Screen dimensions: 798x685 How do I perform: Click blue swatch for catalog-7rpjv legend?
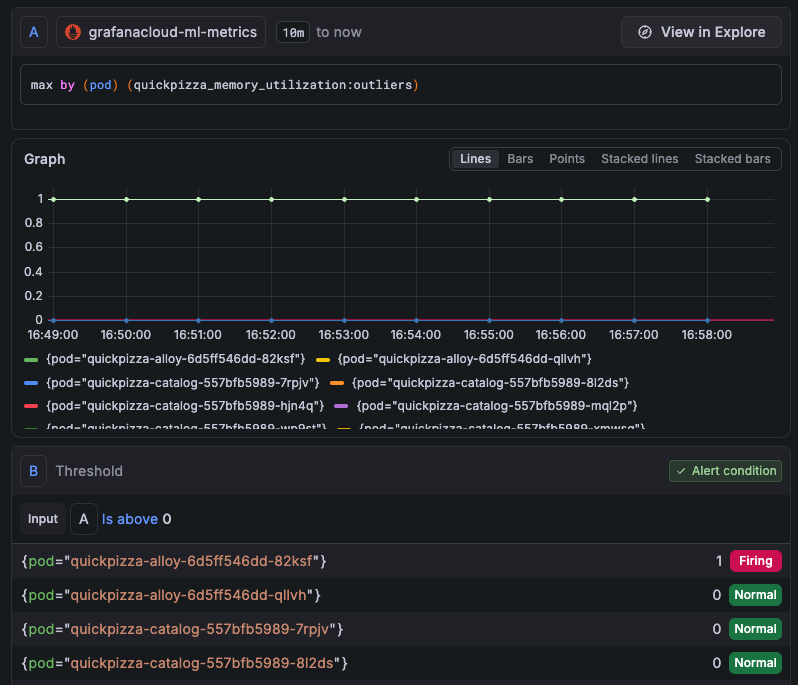point(31,383)
